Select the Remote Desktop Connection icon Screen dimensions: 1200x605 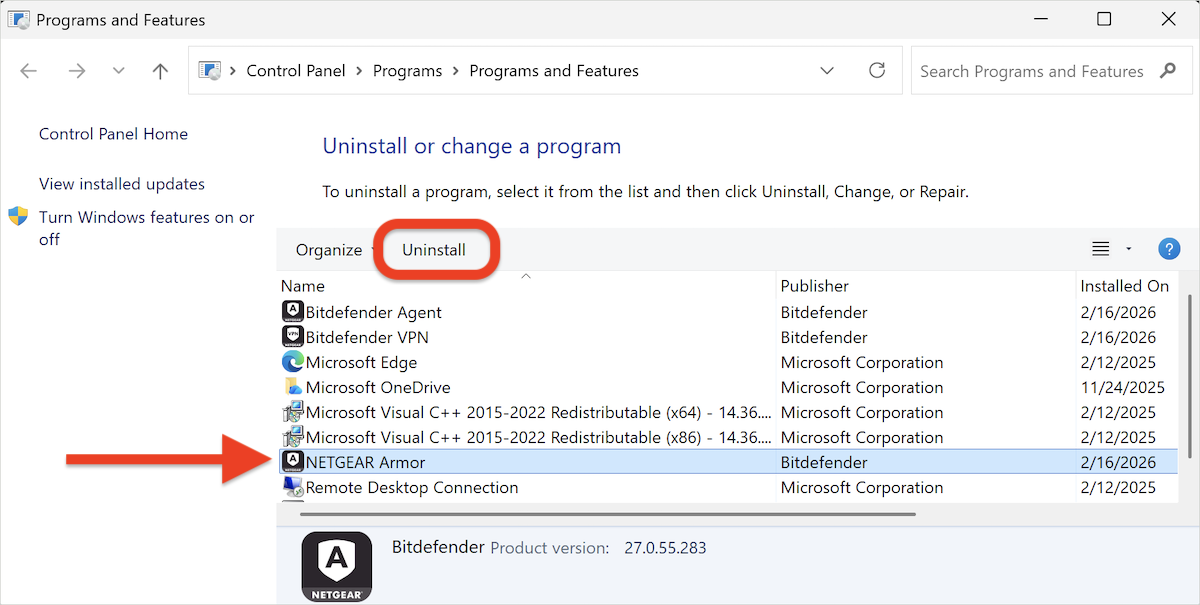click(x=292, y=487)
